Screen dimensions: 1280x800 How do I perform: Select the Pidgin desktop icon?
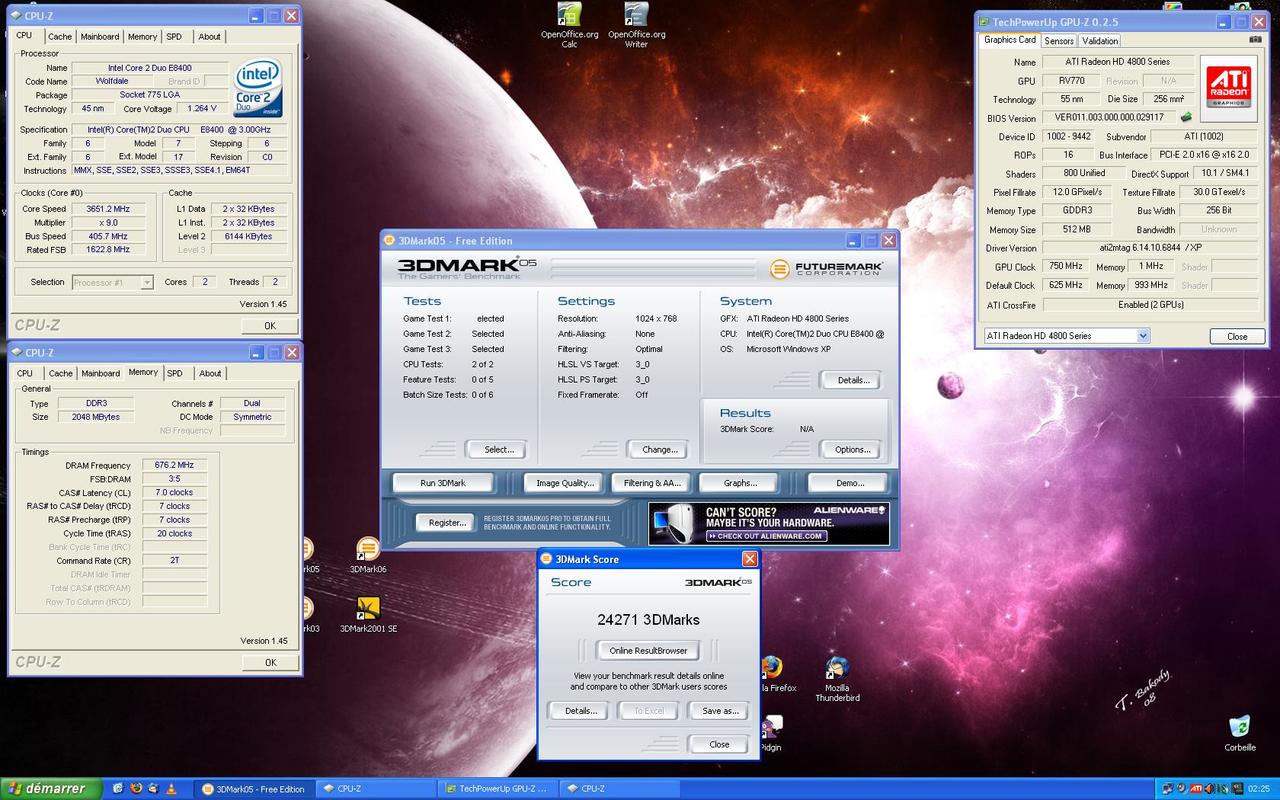point(771,728)
